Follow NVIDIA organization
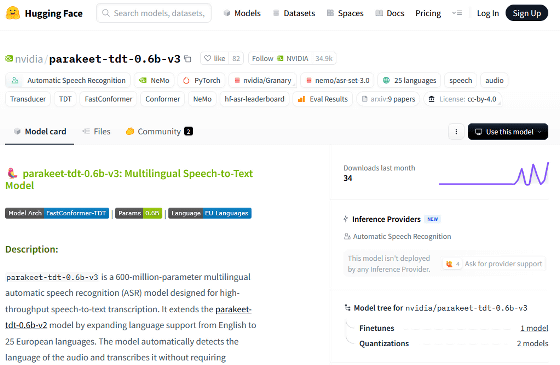 pos(262,58)
